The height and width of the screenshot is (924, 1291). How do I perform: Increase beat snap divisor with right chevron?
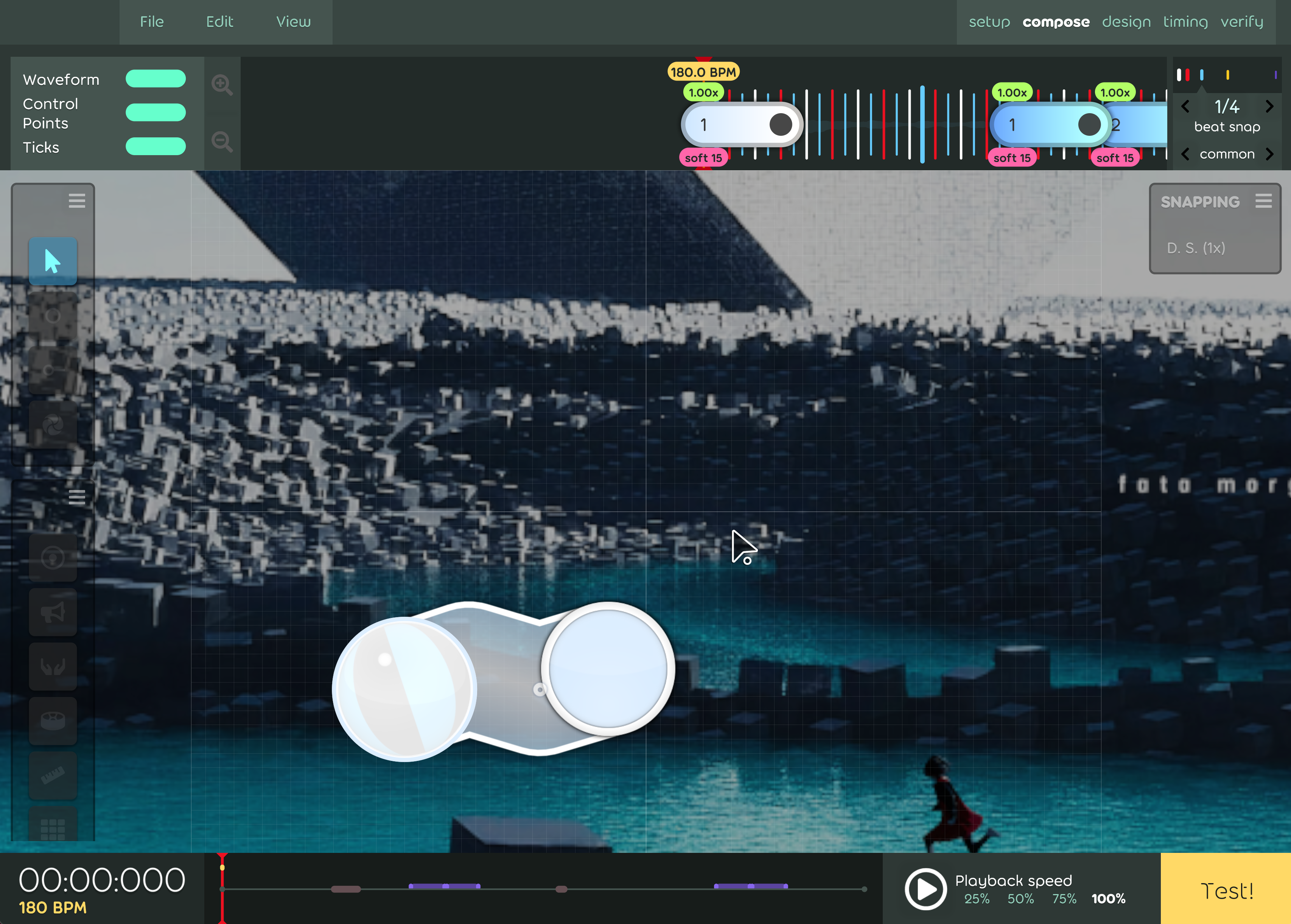[x=1269, y=106]
